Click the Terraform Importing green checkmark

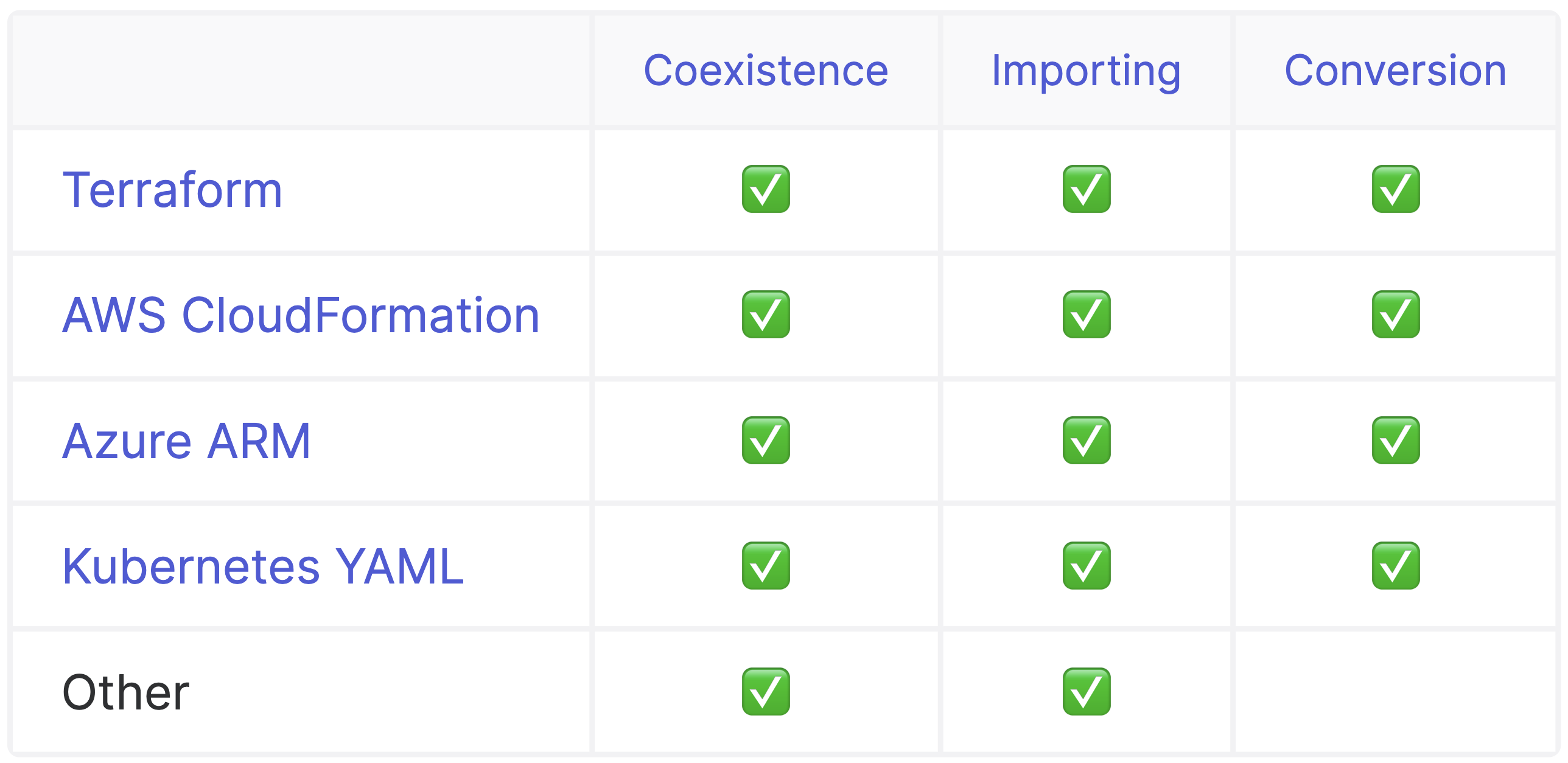pos(1087,189)
